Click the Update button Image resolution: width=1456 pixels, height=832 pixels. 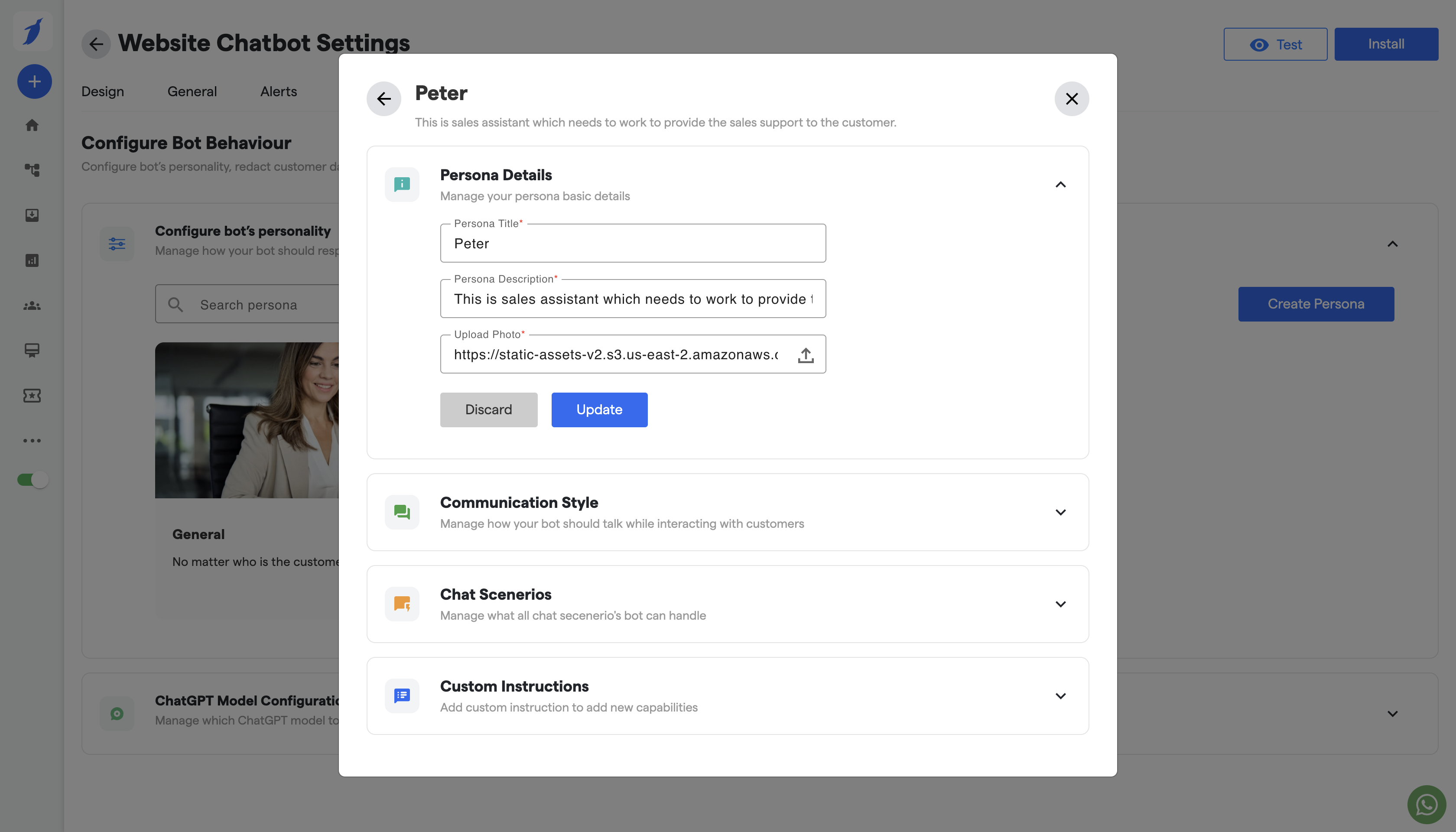tap(599, 409)
